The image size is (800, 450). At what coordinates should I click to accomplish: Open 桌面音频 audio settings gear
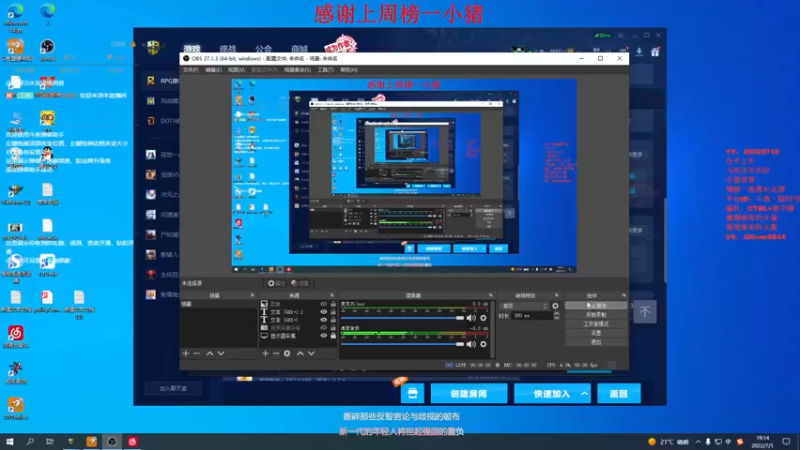483,344
